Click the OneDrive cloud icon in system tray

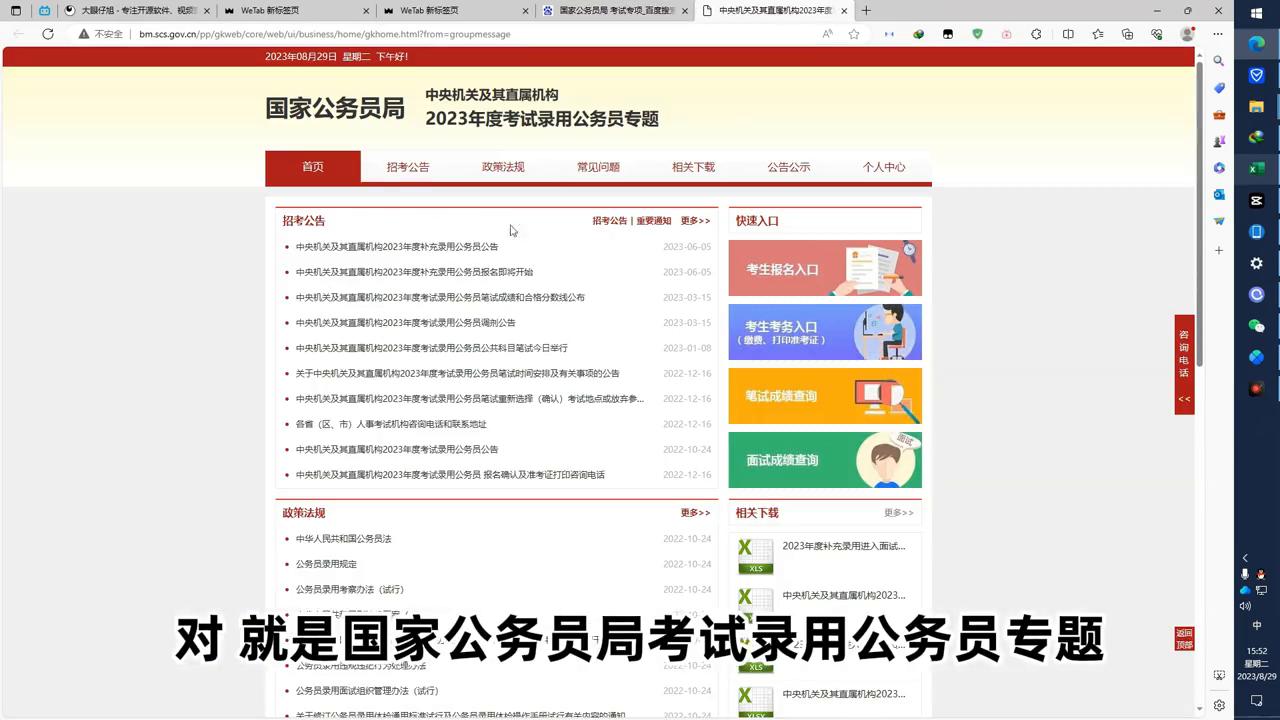click(1245, 589)
